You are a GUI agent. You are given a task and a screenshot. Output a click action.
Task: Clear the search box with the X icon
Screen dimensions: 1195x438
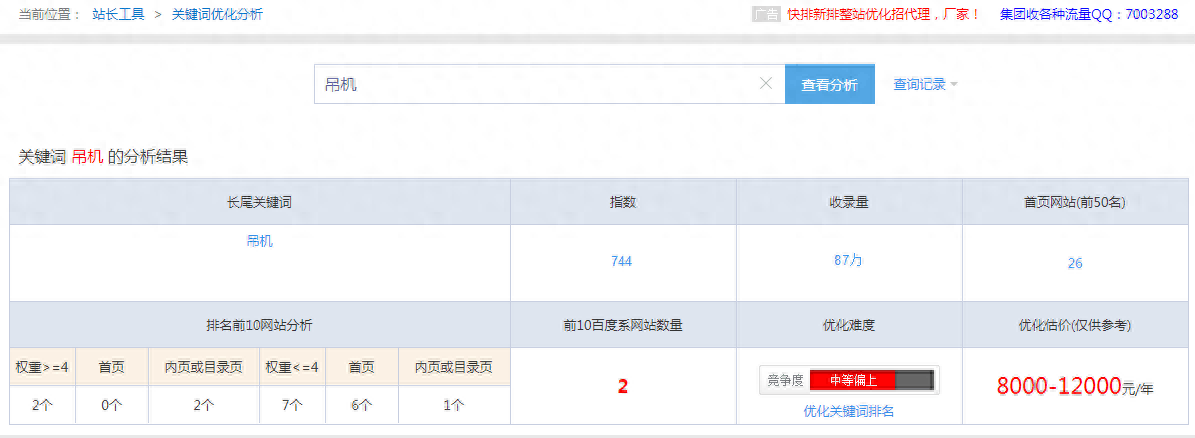point(766,84)
